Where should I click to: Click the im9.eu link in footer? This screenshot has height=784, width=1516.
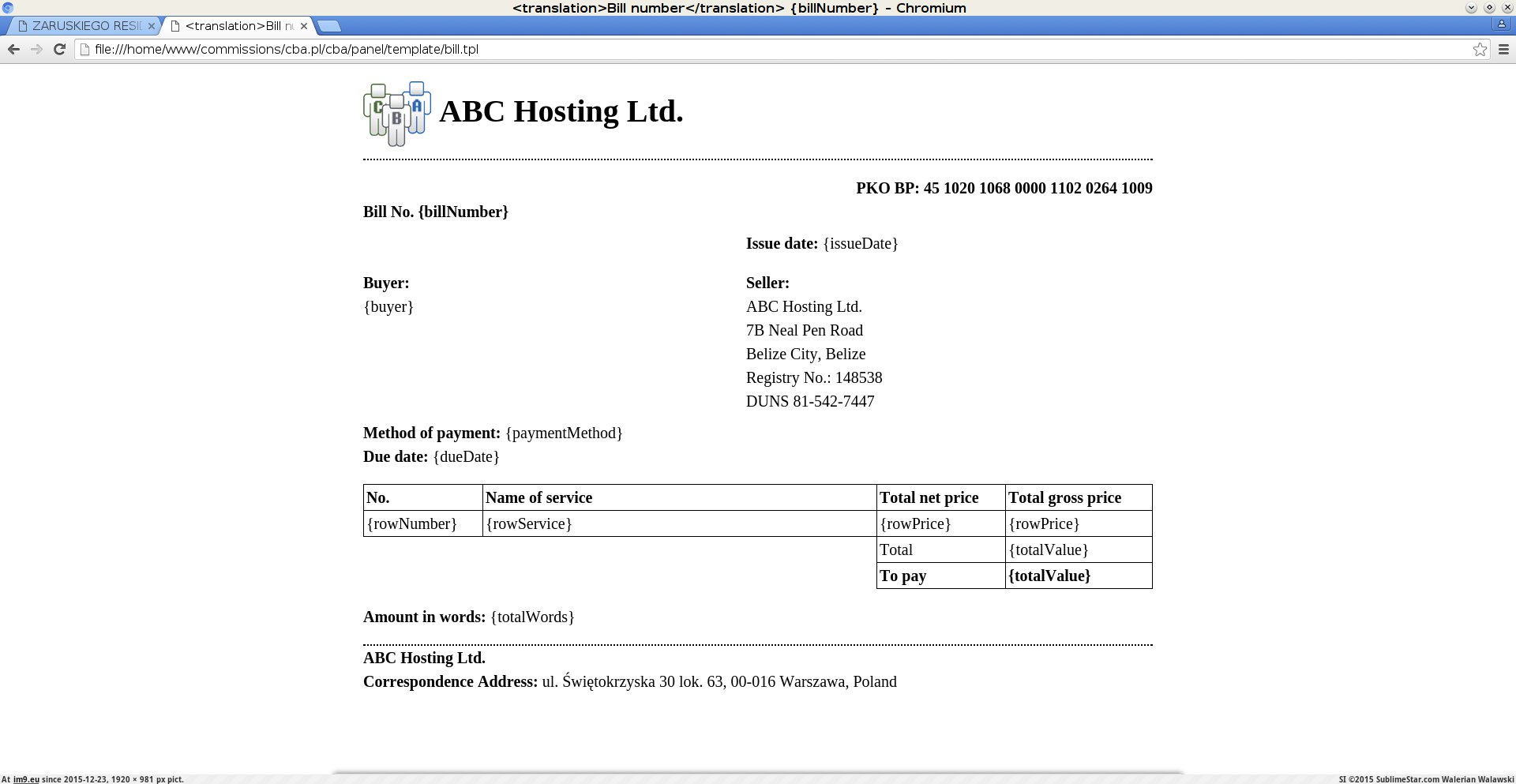pos(26,779)
